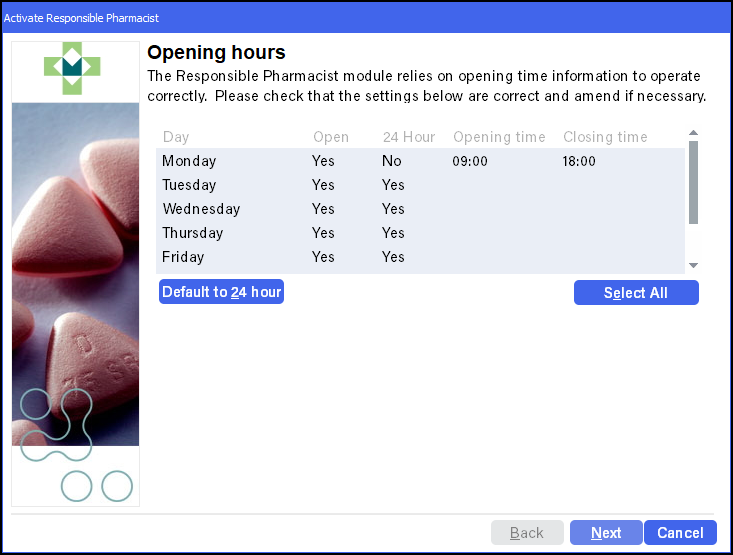Toggle Tuesday's Open value Yes
The image size is (733, 555).
click(x=323, y=185)
